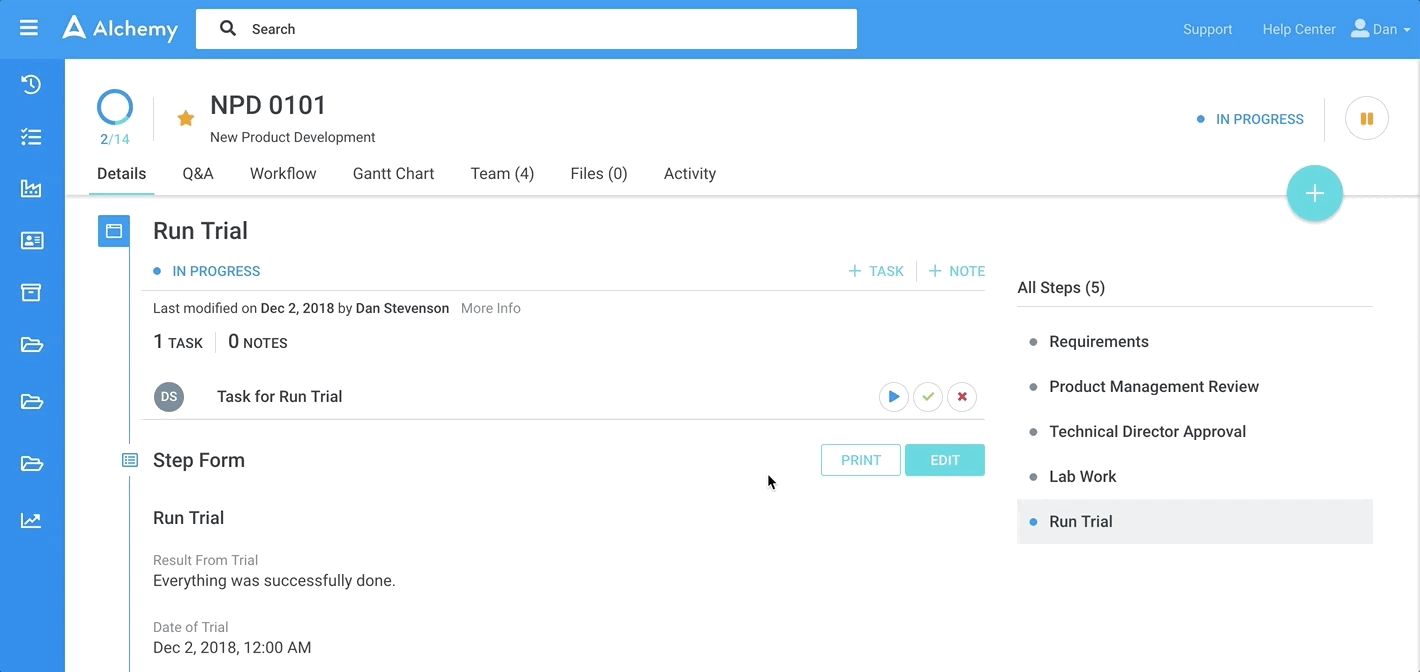Open the Help Center link
The width and height of the screenshot is (1420, 672).
1299,29
